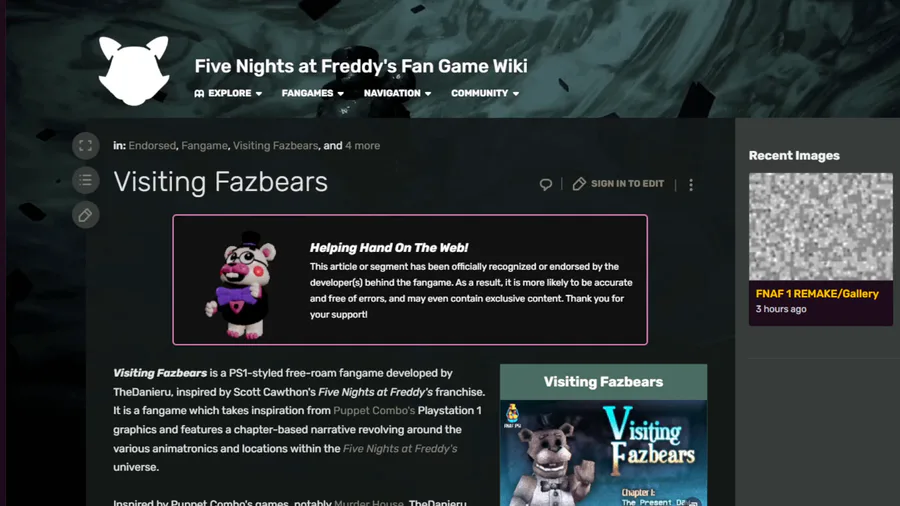Click the recent image thumbnail

pos(820,227)
